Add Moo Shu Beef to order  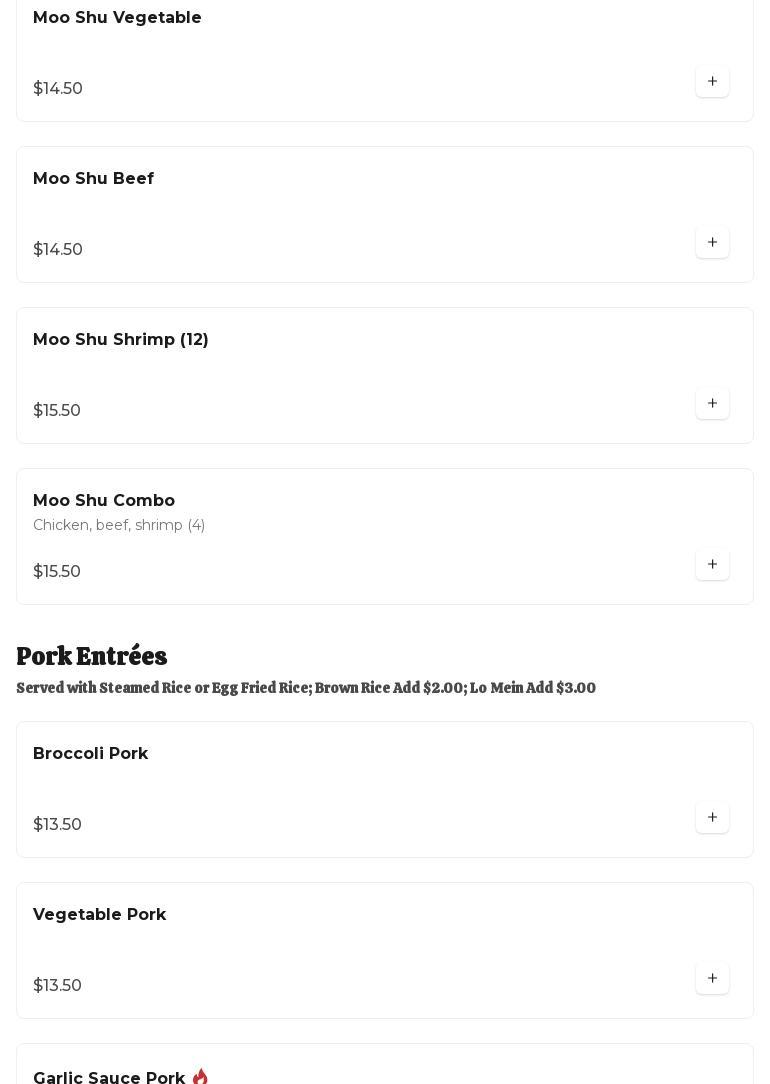(x=712, y=242)
